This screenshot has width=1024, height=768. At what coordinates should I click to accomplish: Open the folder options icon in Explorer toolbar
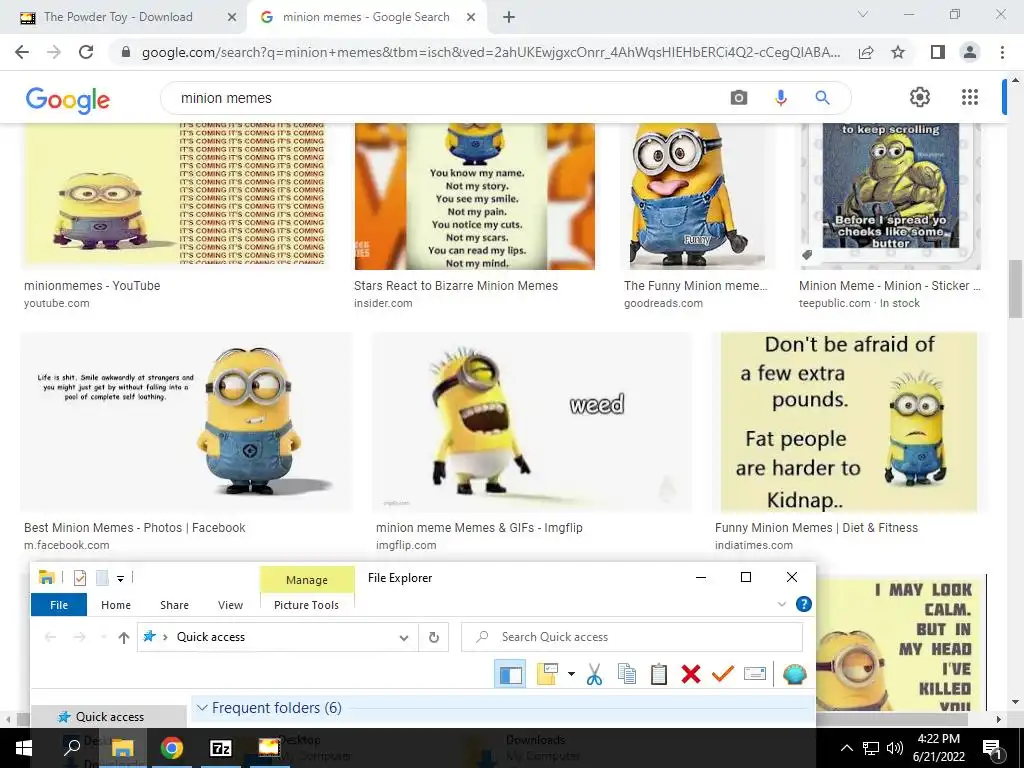pos(547,674)
